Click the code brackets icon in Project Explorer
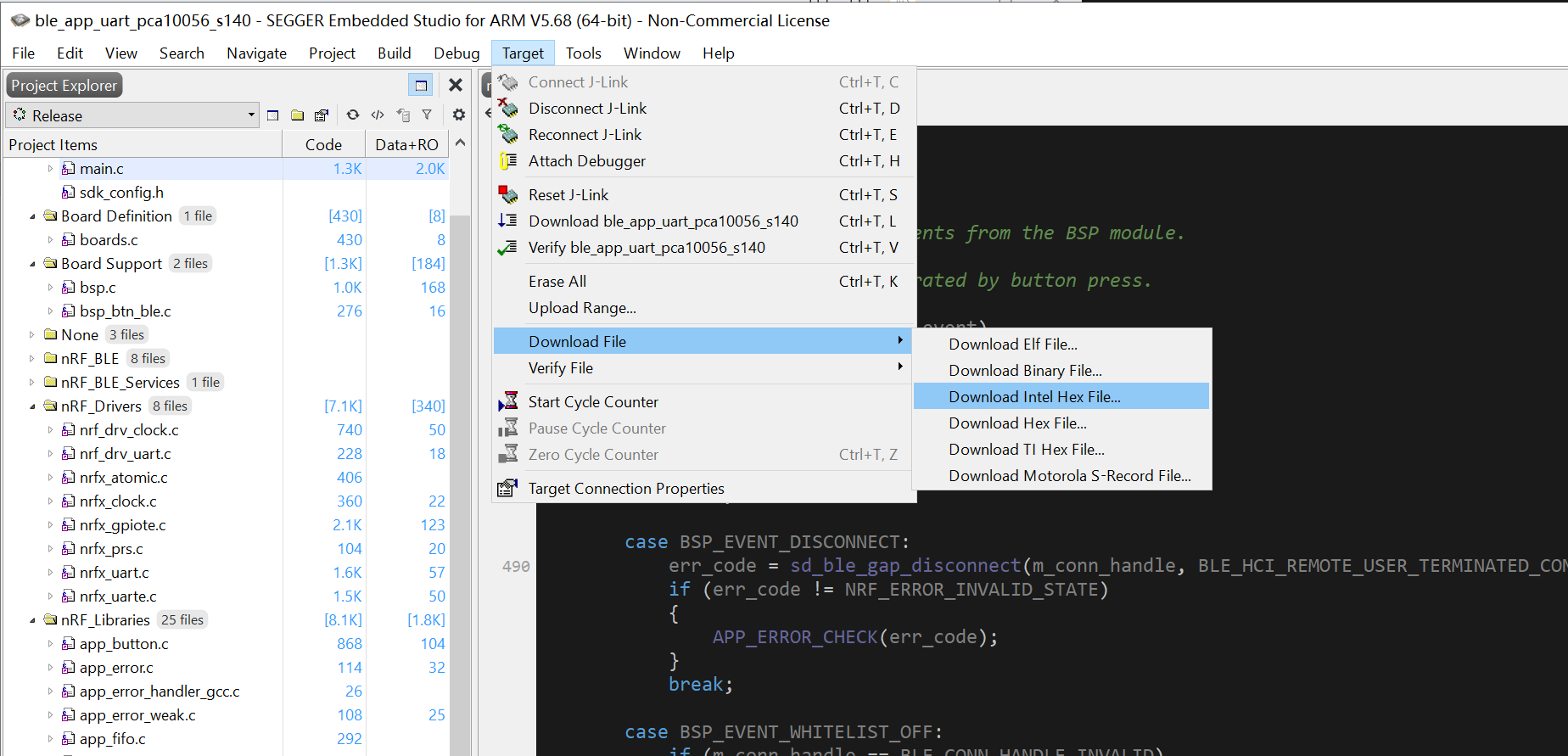The image size is (1568, 756). (378, 115)
